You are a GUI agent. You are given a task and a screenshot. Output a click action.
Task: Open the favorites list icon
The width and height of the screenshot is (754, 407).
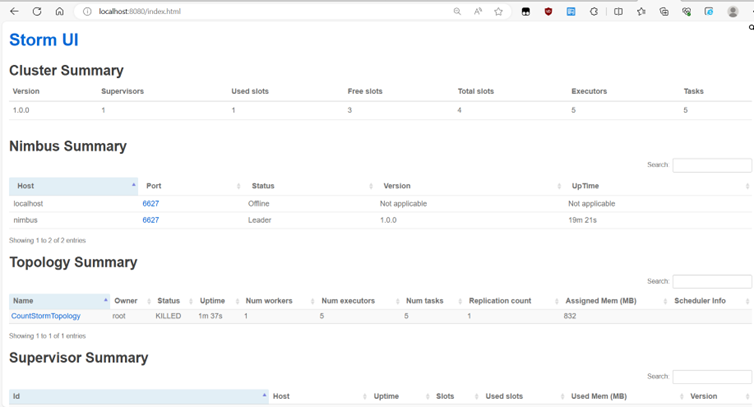tap(641, 11)
